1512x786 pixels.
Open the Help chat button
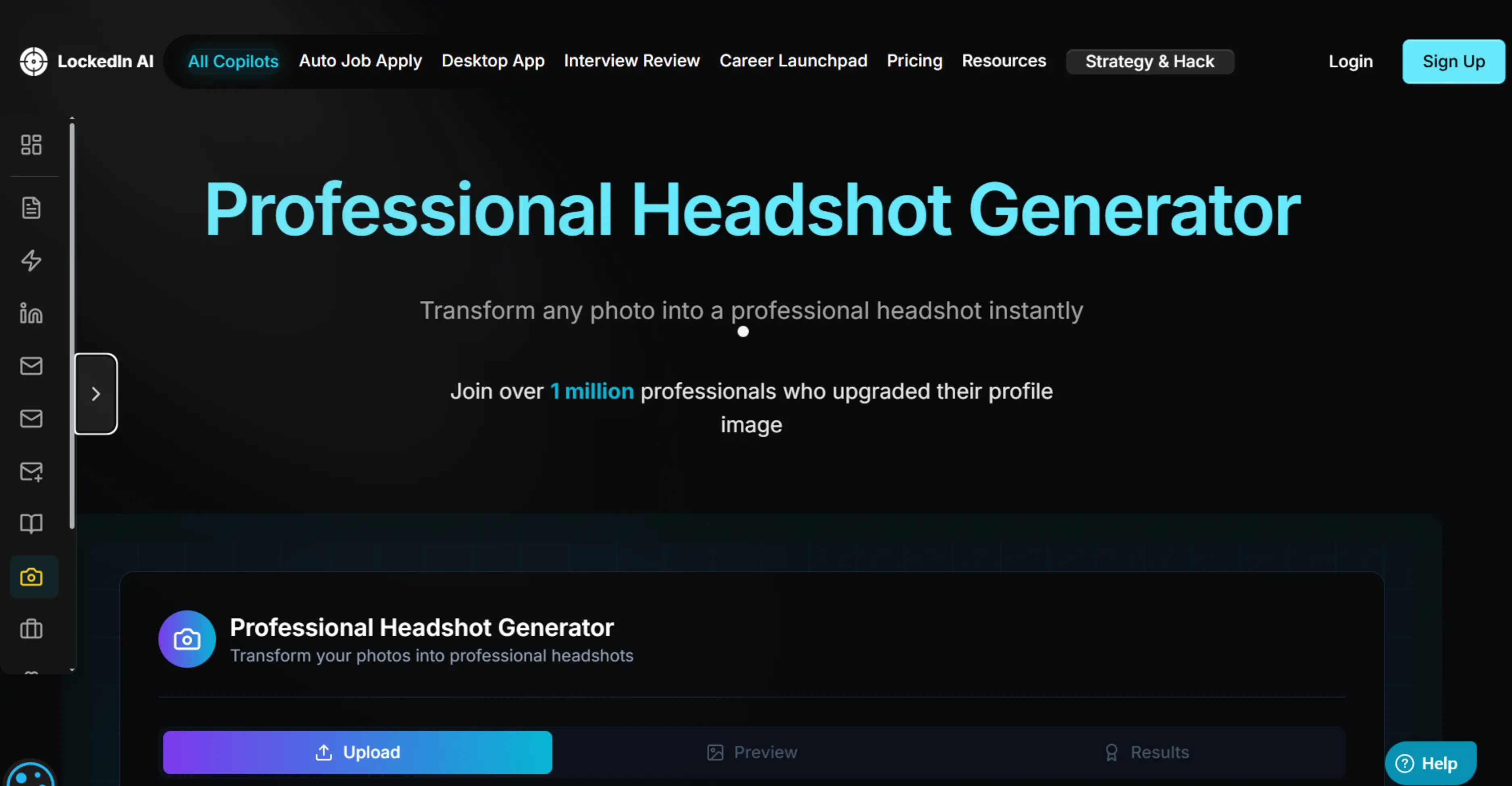[x=1431, y=763]
